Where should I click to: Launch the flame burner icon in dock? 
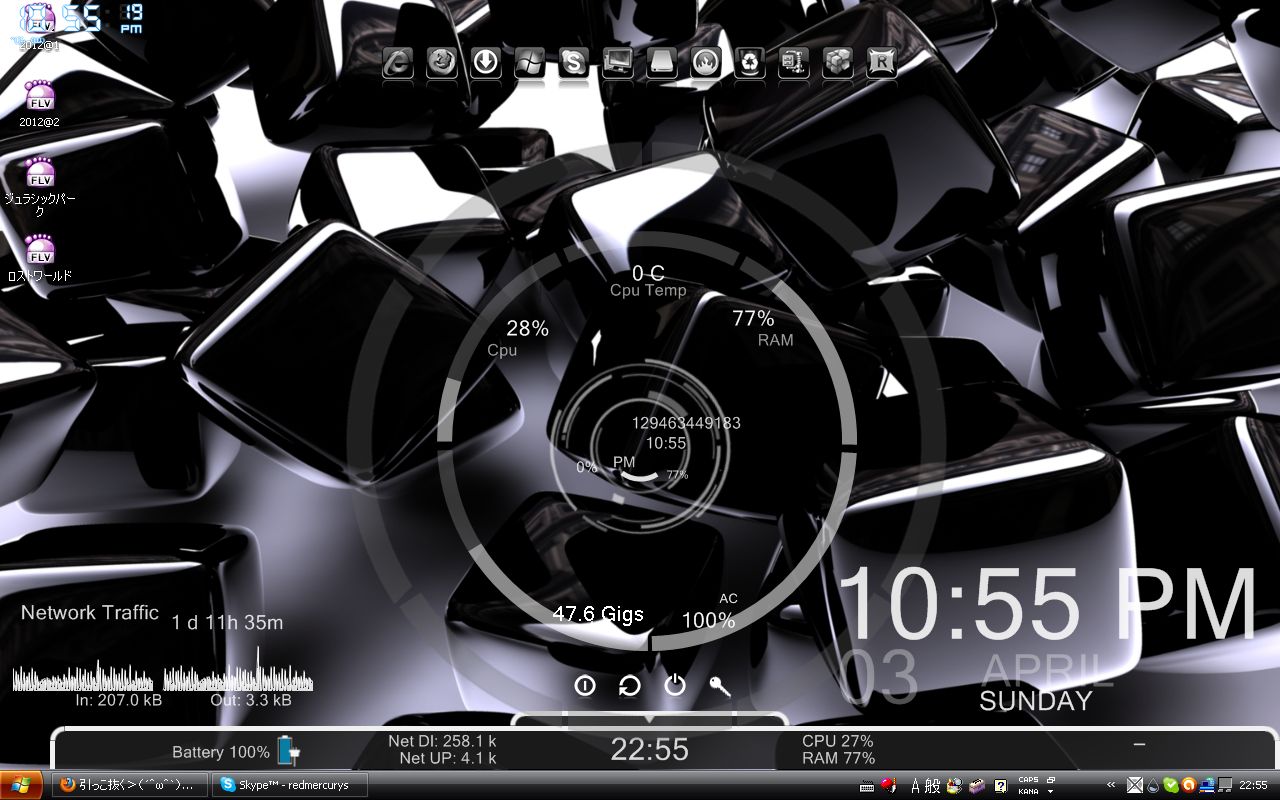click(x=705, y=63)
